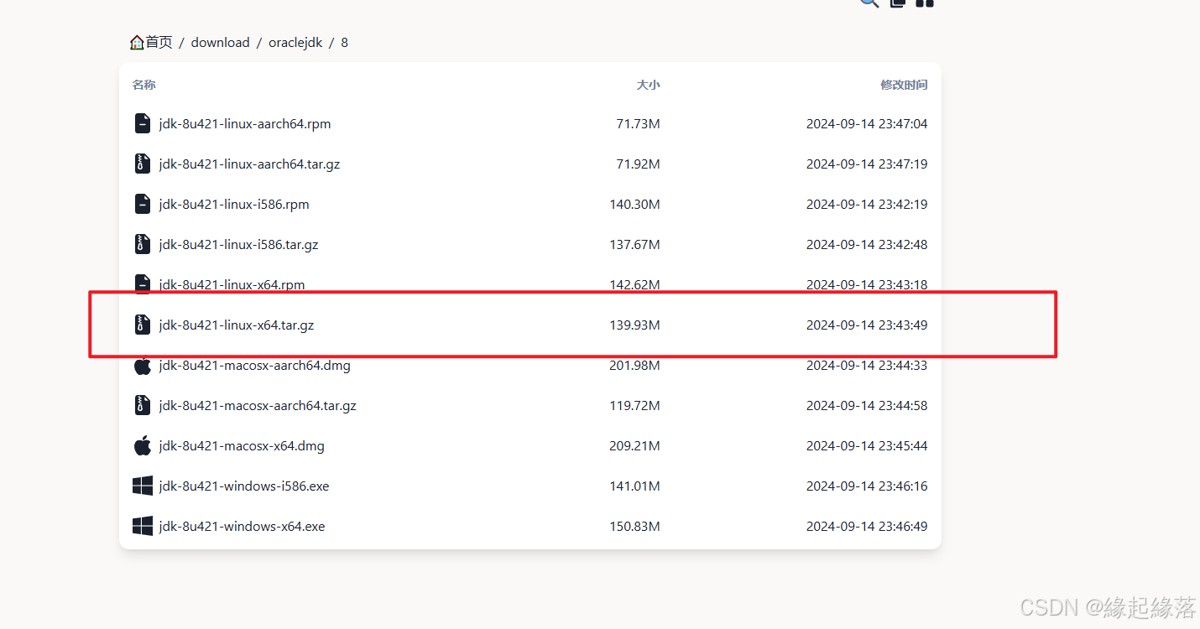Open jdk-8u421-macosx-aarch64.dmg file name

click(x=255, y=365)
